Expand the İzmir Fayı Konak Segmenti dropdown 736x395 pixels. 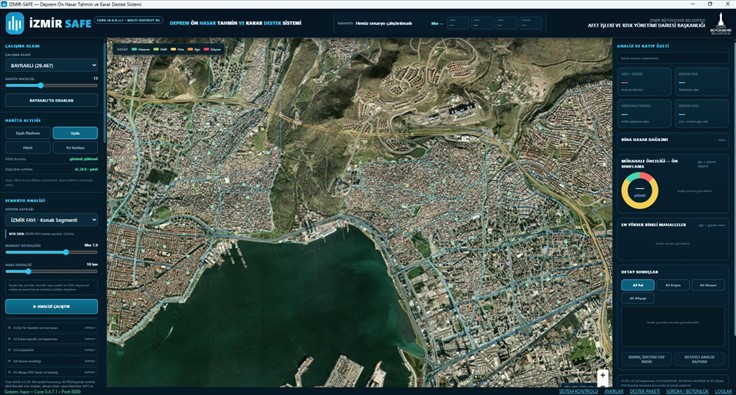click(52, 220)
